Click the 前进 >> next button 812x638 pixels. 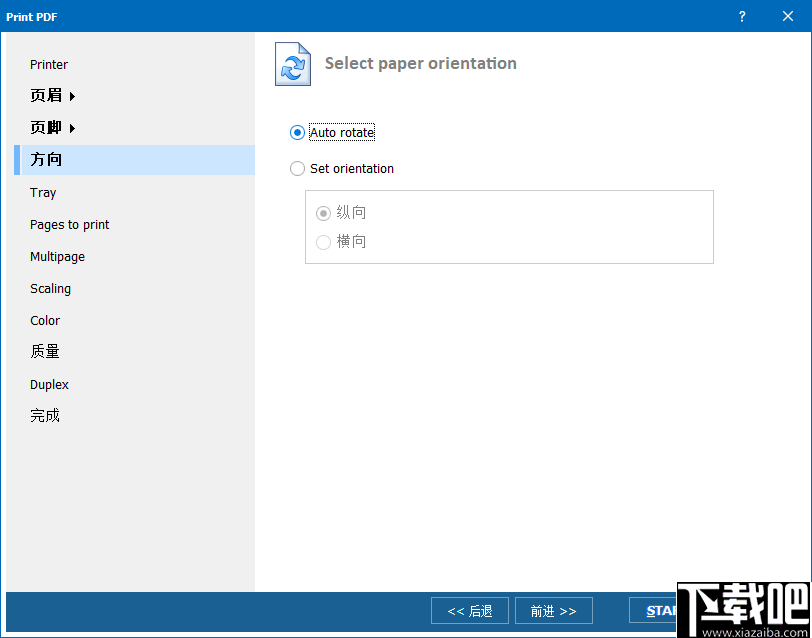coord(553,610)
